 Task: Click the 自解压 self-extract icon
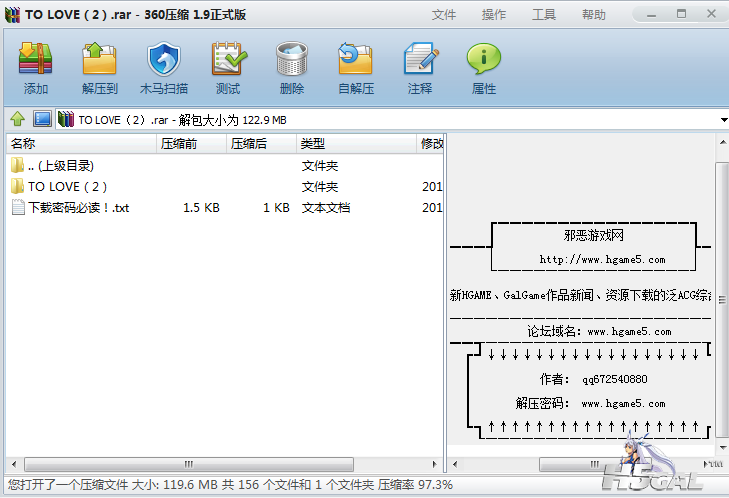pos(355,59)
